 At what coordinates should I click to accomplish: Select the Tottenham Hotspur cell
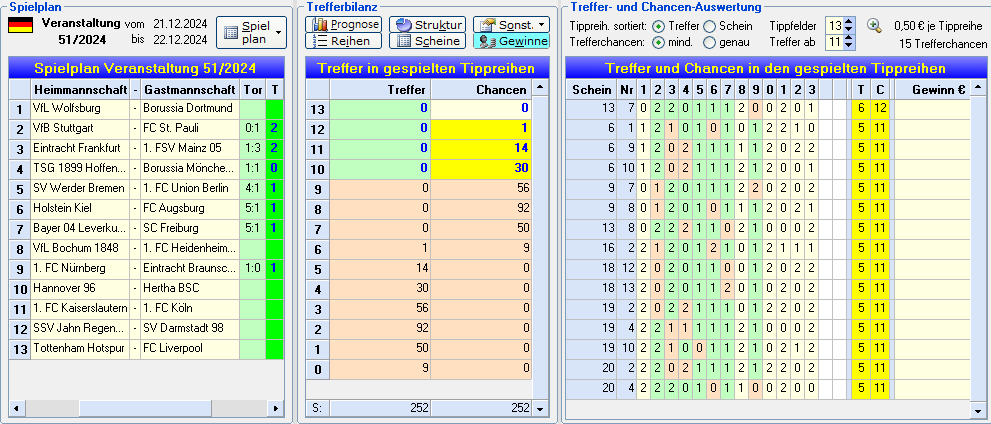click(80, 348)
